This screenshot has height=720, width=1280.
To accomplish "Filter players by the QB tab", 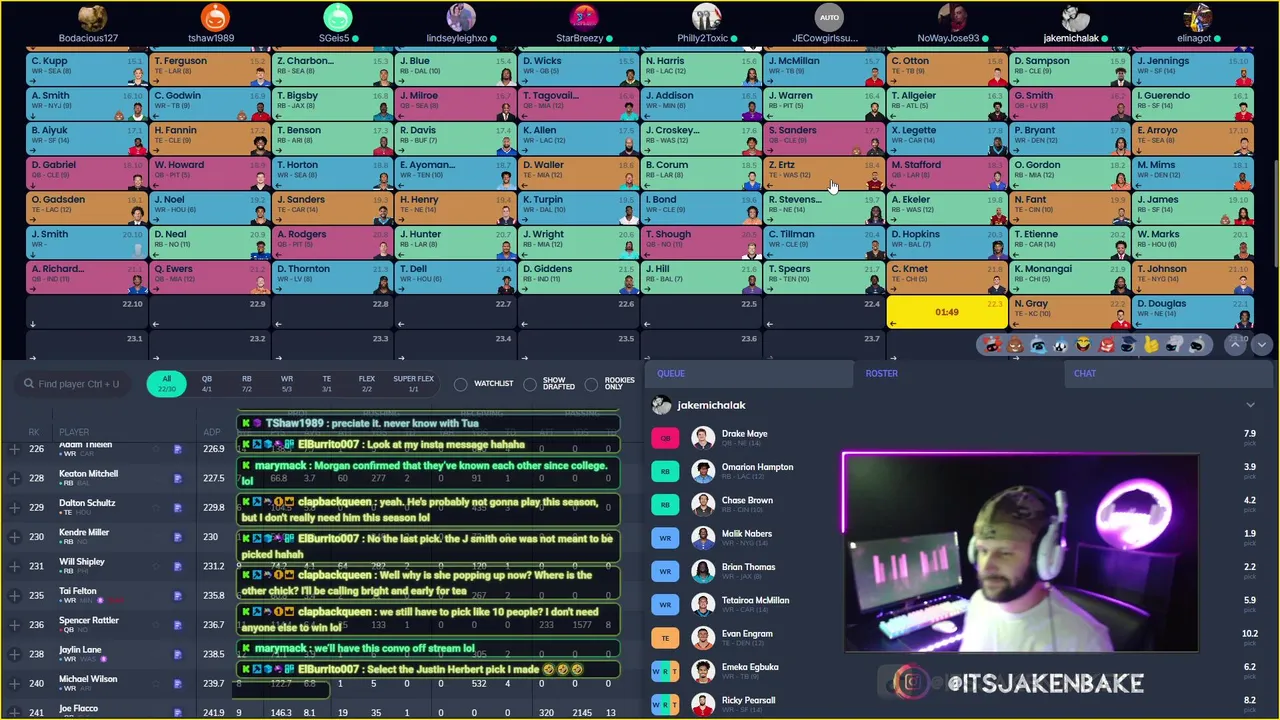I will (x=207, y=384).
